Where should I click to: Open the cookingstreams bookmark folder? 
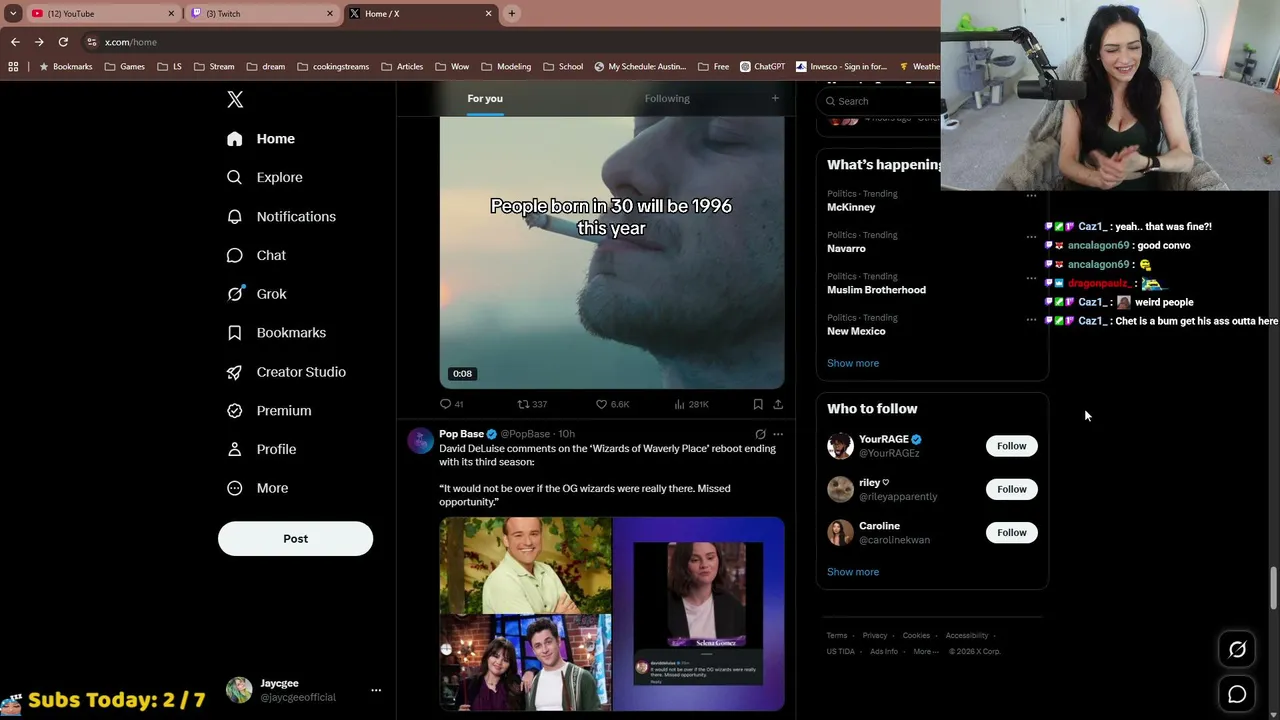[x=333, y=67]
